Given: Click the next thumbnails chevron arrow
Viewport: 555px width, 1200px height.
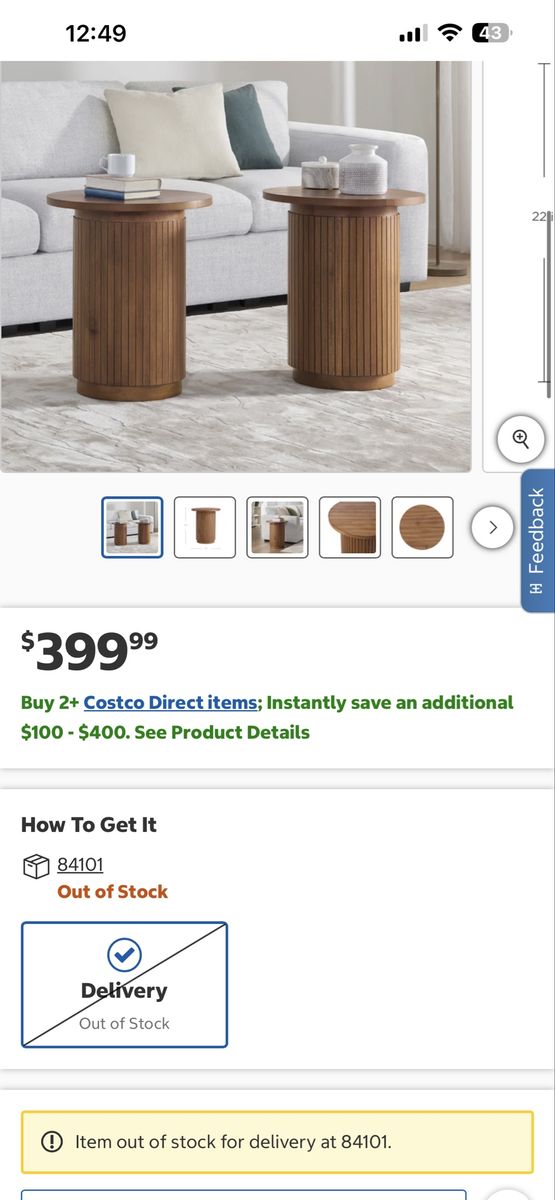Looking at the screenshot, I should [x=492, y=527].
